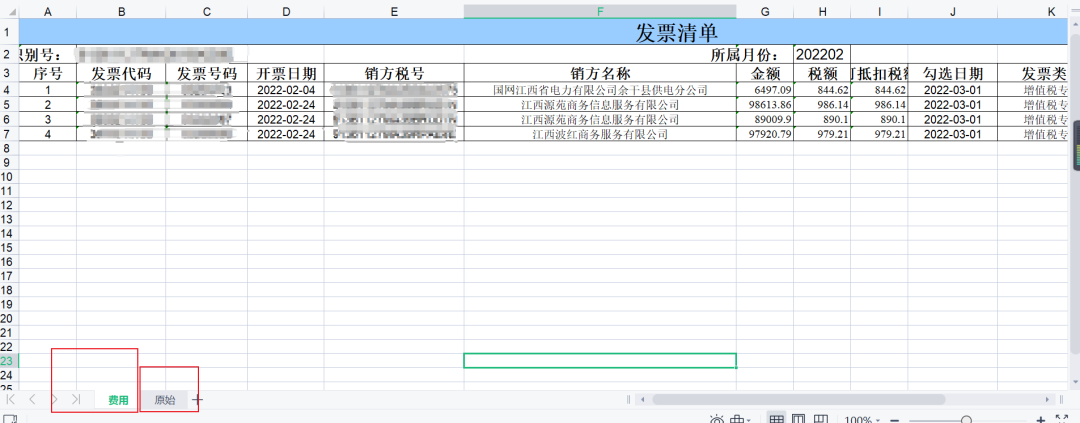Select column G header
Viewport: 1080px width, 423px height.
pos(765,12)
